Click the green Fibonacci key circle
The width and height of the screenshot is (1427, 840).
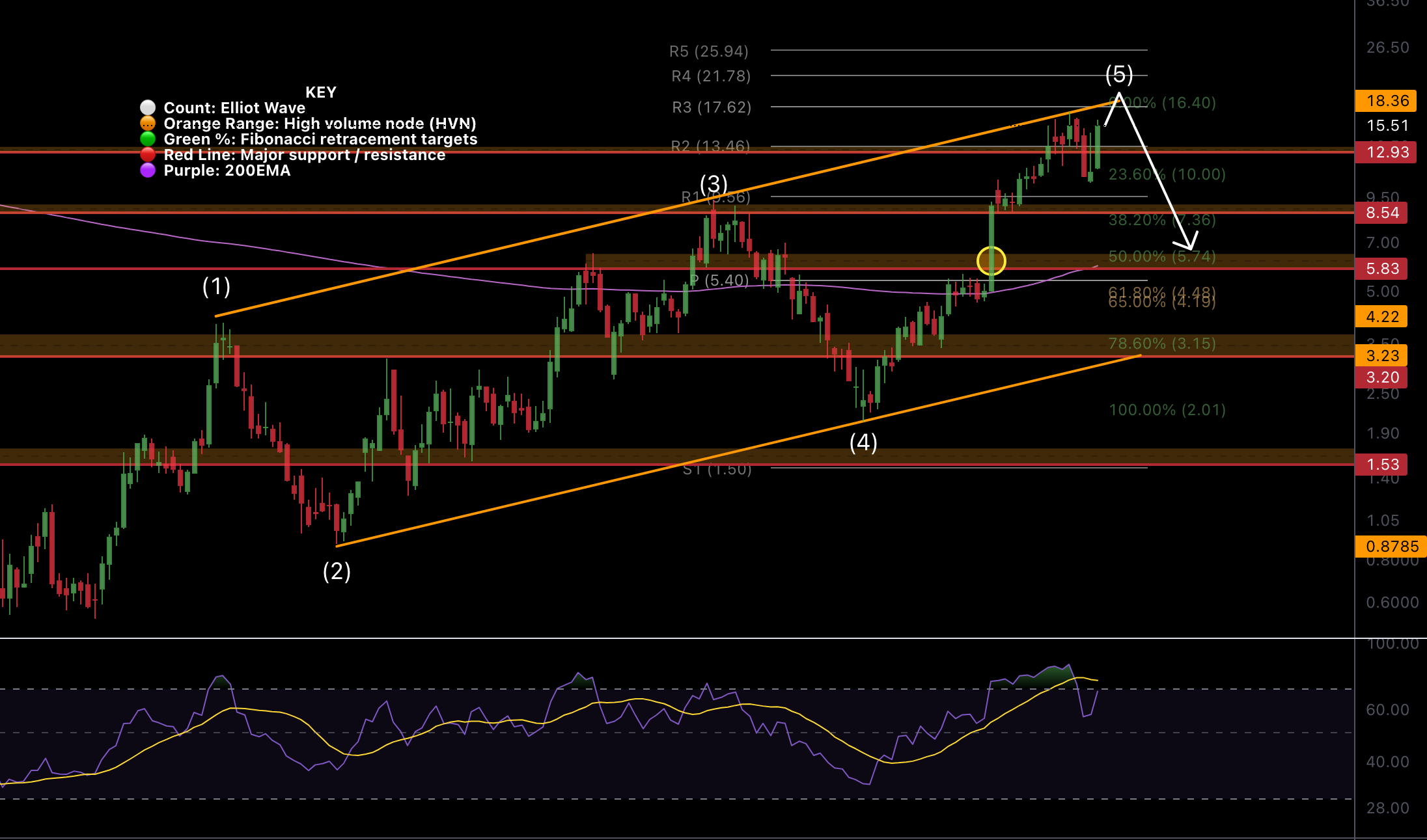pyautogui.click(x=148, y=139)
